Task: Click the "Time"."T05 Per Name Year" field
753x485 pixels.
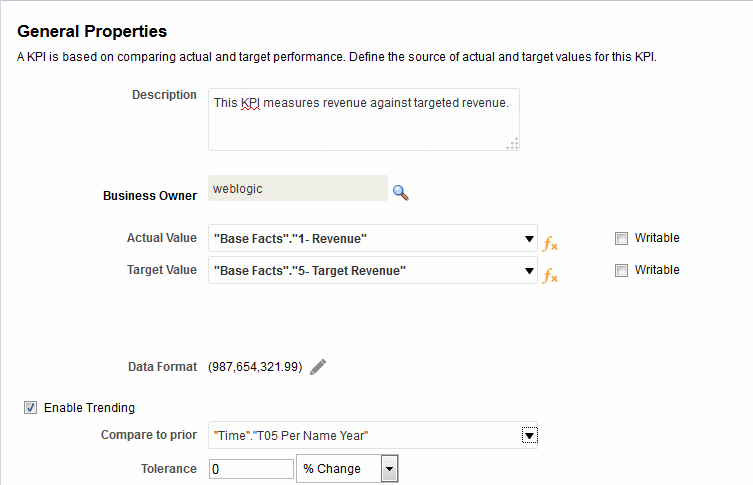Action: [373, 435]
